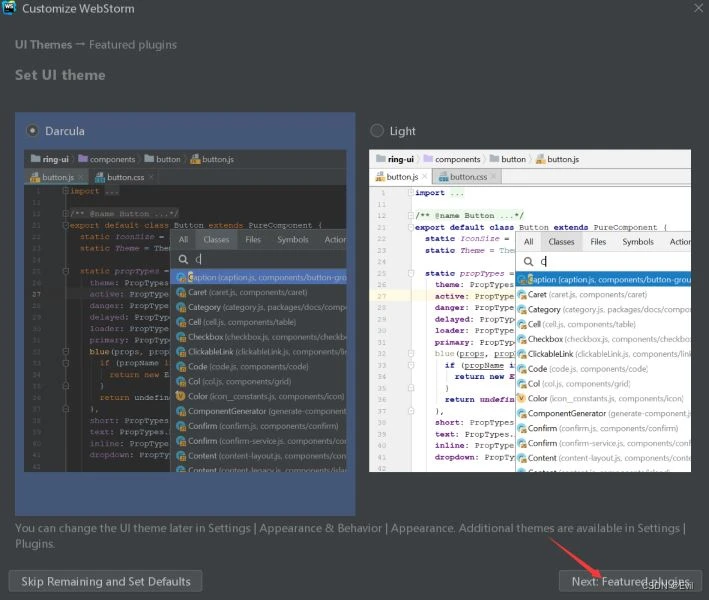Click the Darcula theme preview image
Screen dimensions: 709x600
point(185,311)
